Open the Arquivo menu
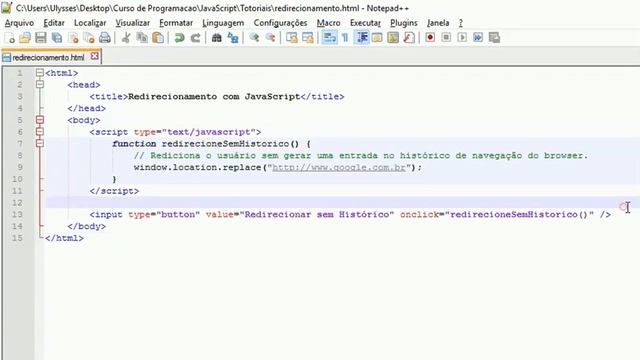This screenshot has width=640, height=360. (x=19, y=23)
